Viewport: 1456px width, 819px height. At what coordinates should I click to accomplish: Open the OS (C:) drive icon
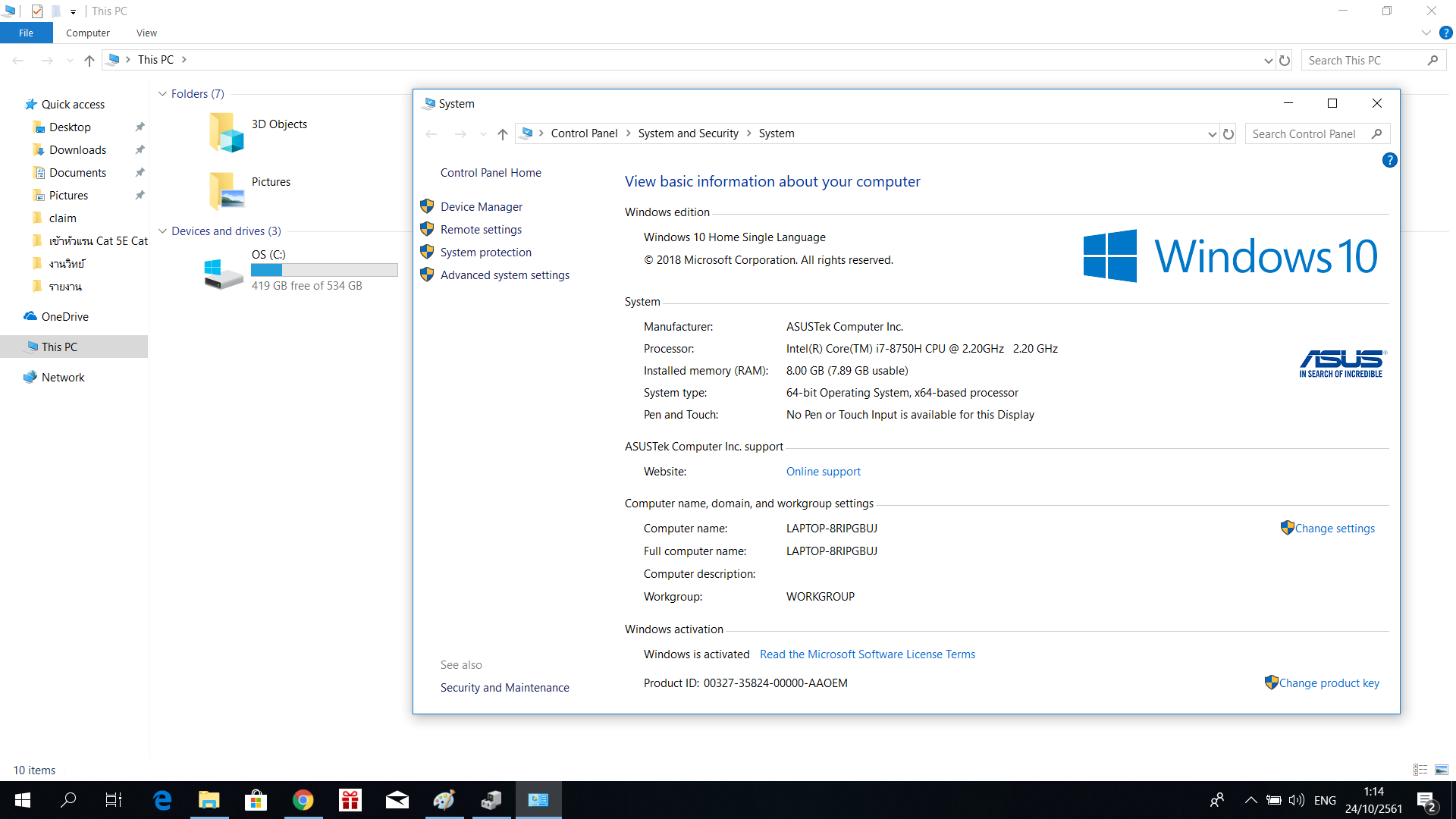pos(224,273)
